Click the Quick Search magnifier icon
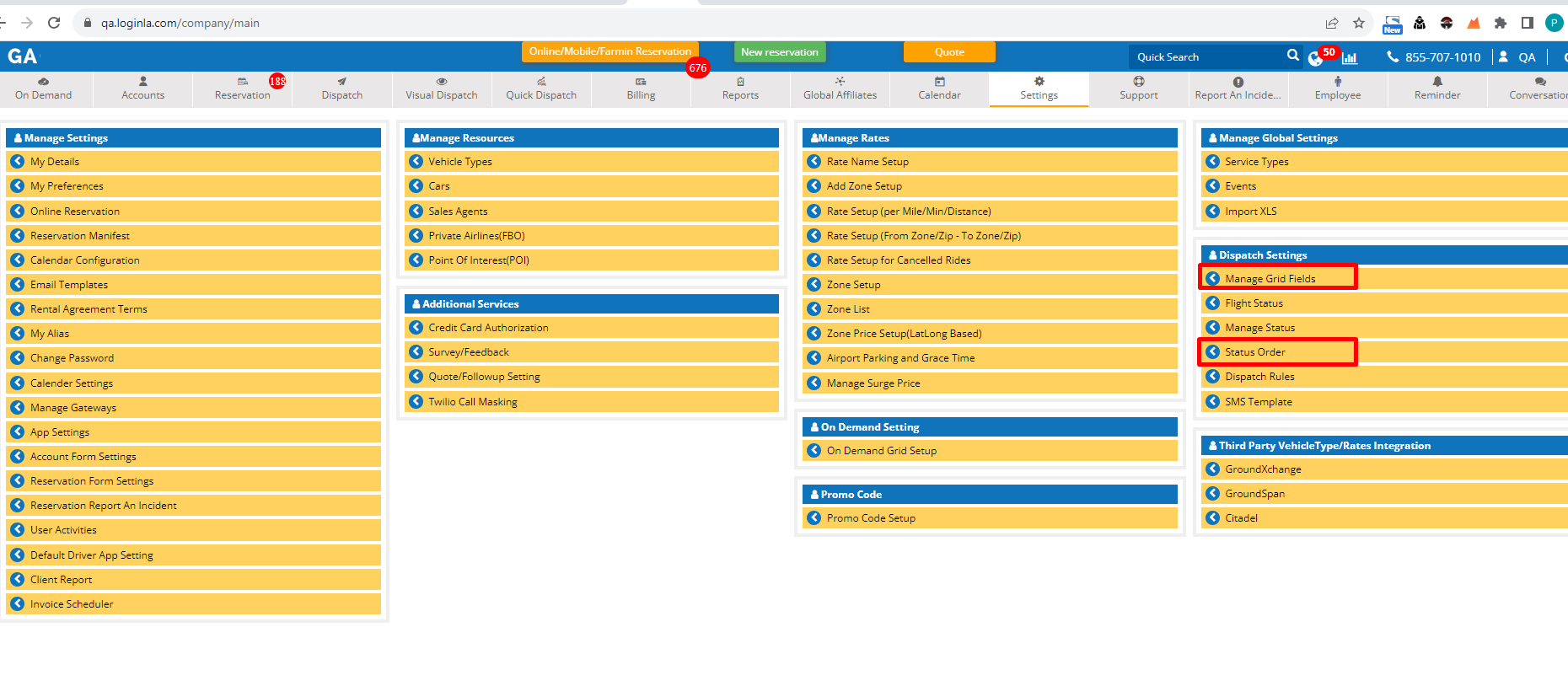The width and height of the screenshot is (1568, 686). (x=1292, y=56)
